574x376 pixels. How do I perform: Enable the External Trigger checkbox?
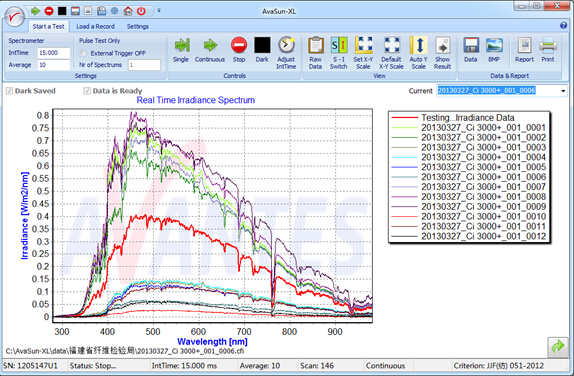tap(83, 53)
